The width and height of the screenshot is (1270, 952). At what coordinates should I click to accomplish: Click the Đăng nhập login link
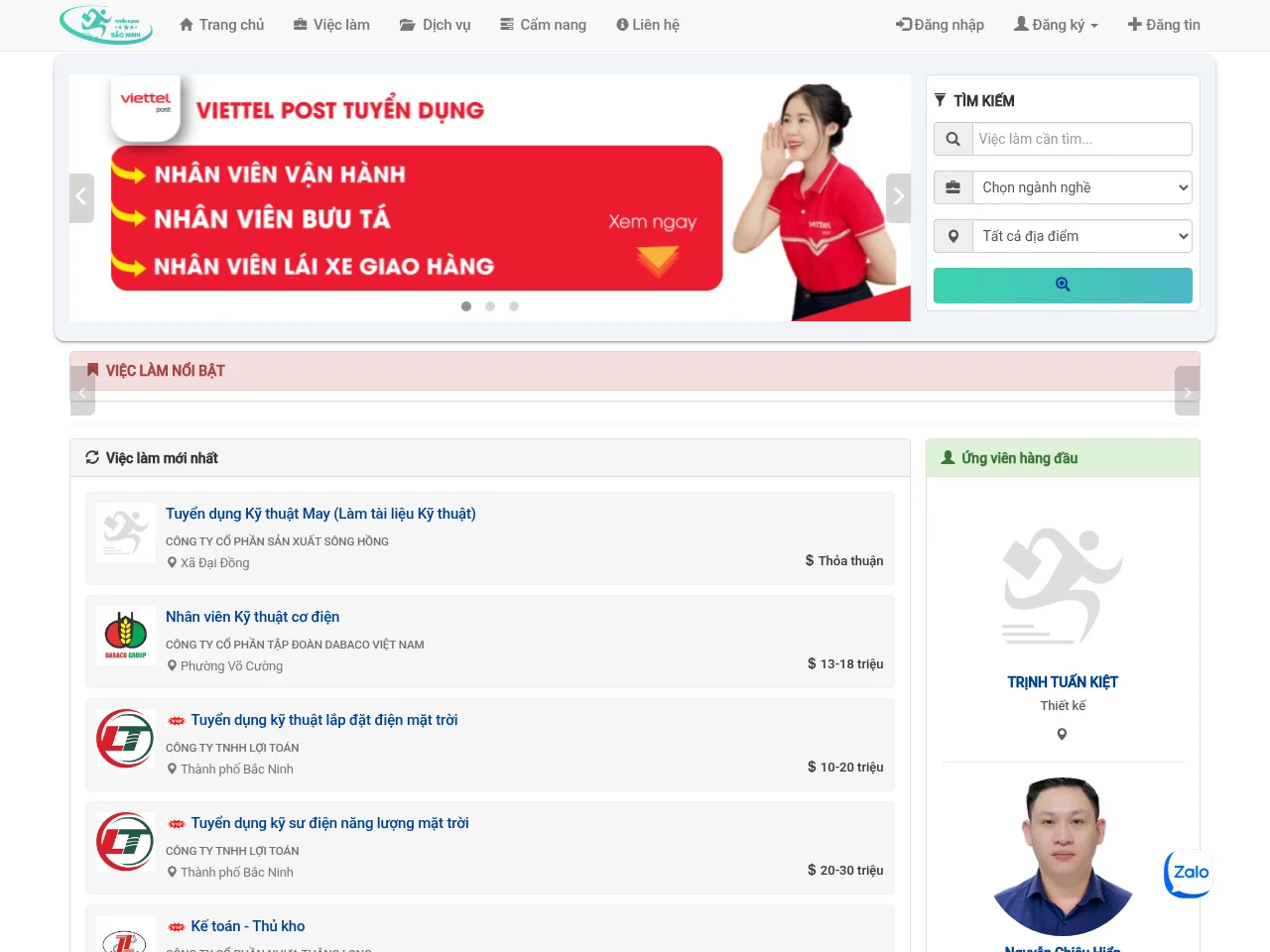pos(940,25)
